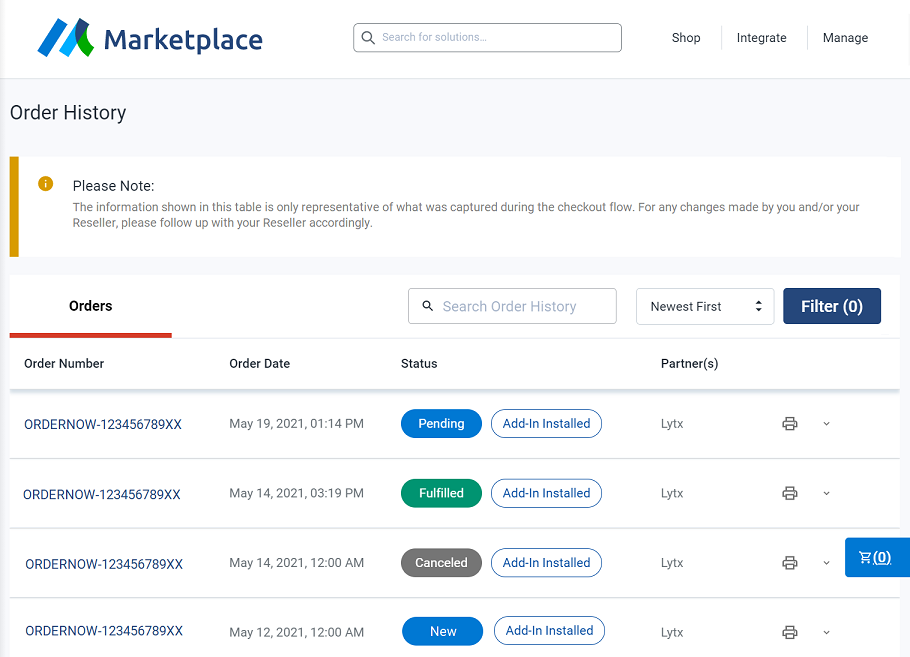Screen dimensions: 910x657
Task: Click the Pending status badge
Action: tap(441, 424)
